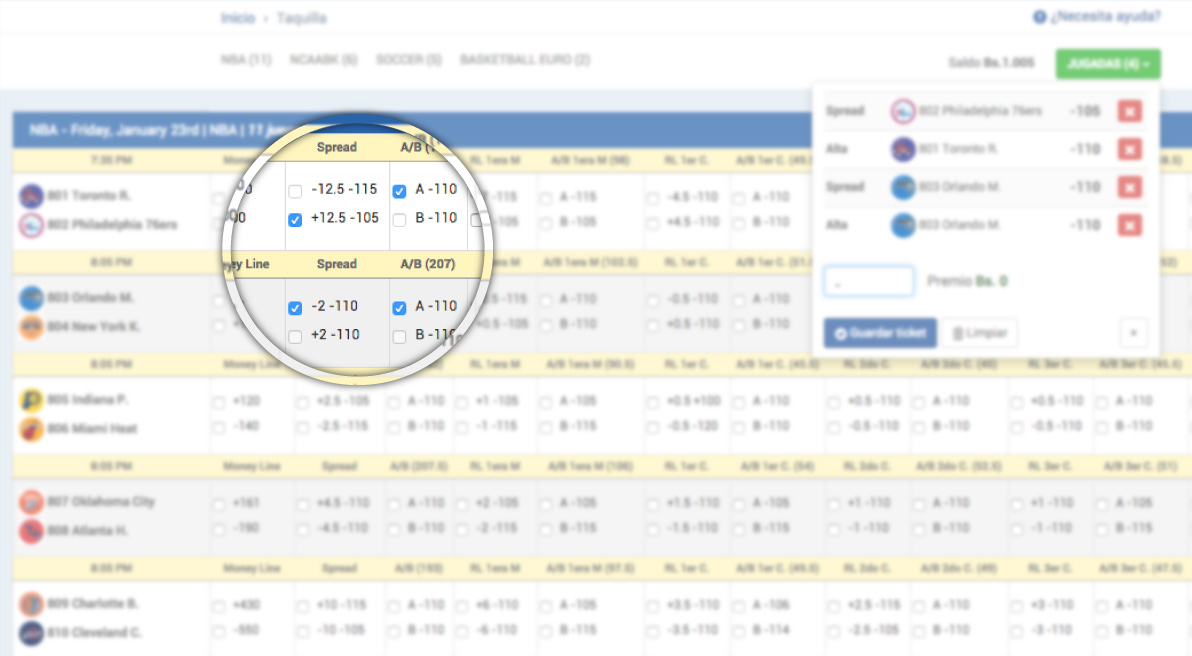Switch to the NCAABK (5) tab
The width and height of the screenshot is (1192, 656).
(323, 60)
